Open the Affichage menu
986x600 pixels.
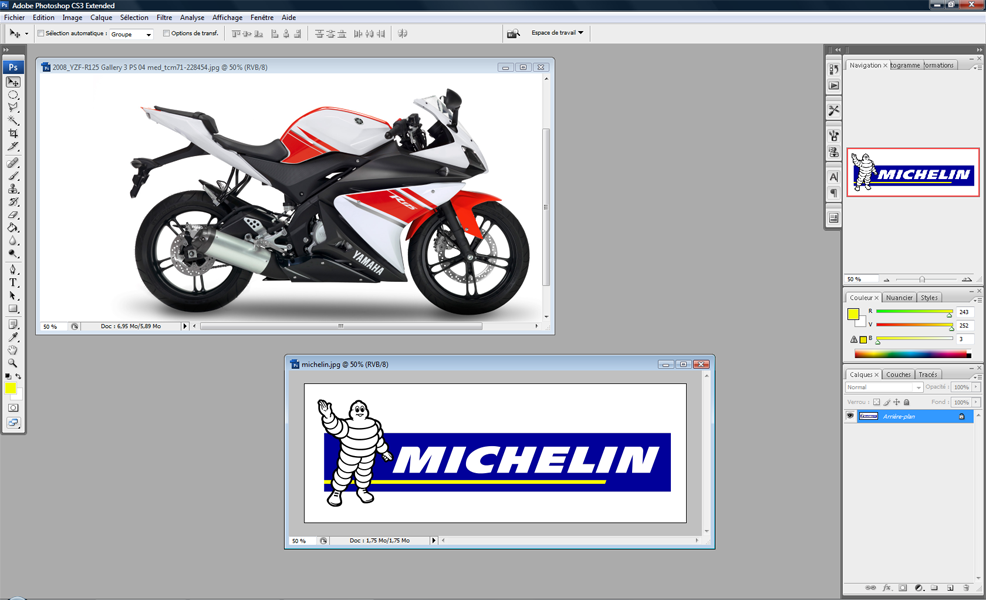point(227,18)
